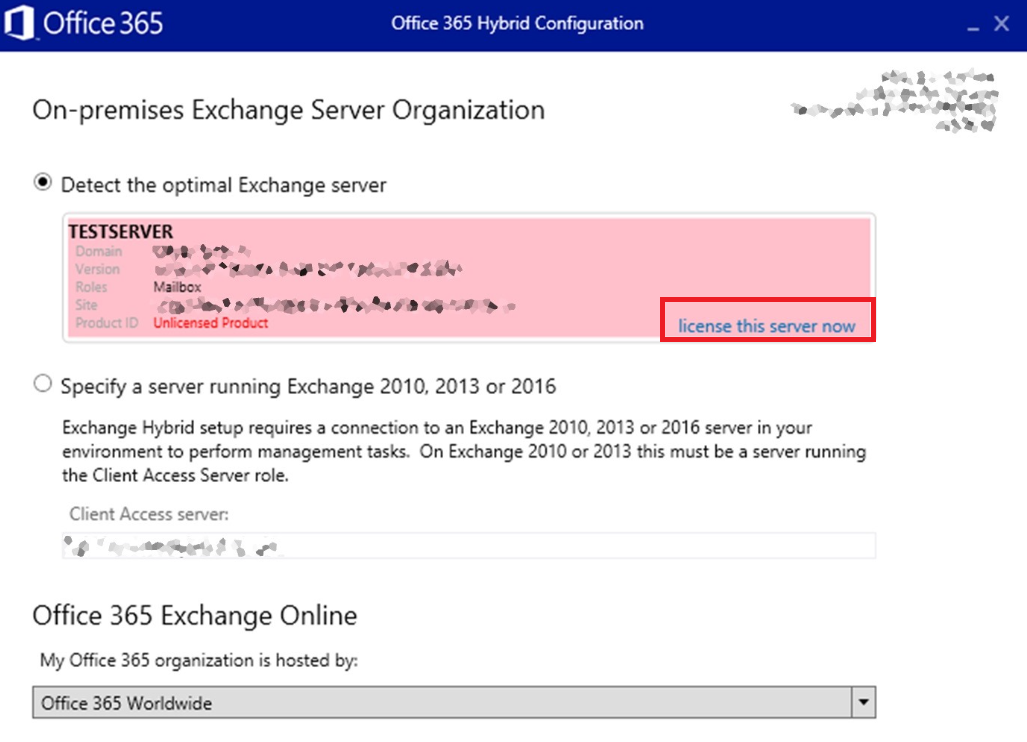1027x742 pixels.
Task: Click the Product ID label
Action: [x=106, y=323]
